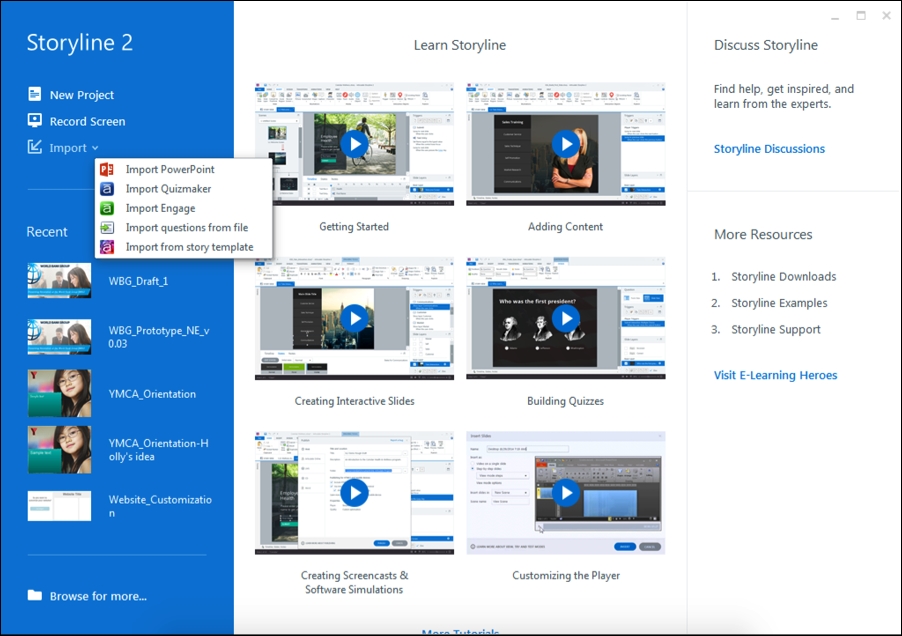The height and width of the screenshot is (636, 902).
Task: Open Storyline Support resource
Action: [775, 330]
